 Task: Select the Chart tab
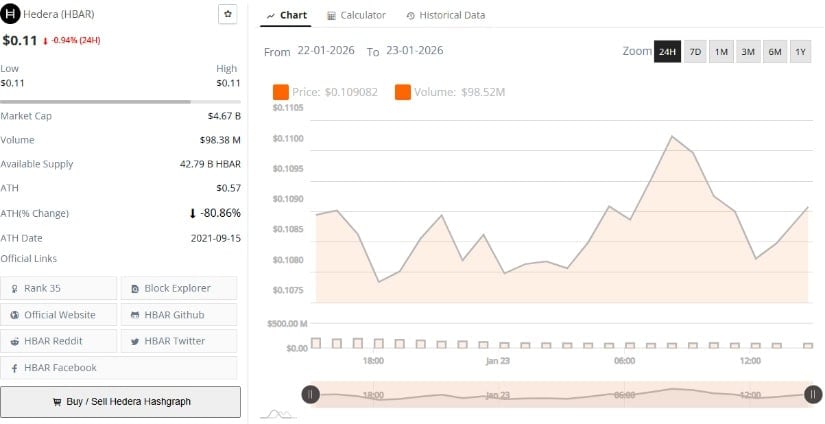pos(287,16)
